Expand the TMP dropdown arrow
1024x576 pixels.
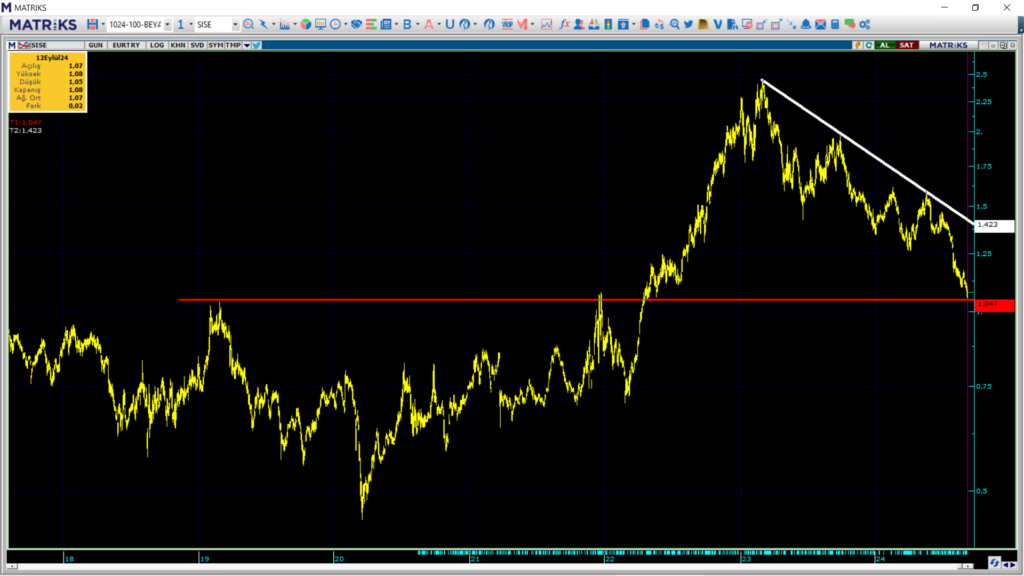(x=246, y=45)
